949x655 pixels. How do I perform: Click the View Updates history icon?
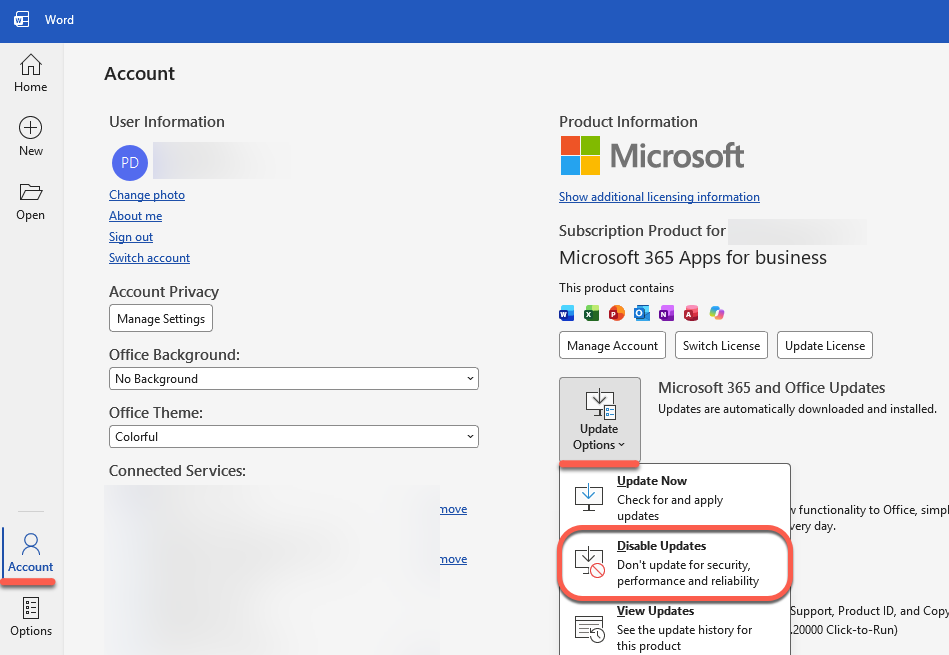pyautogui.click(x=589, y=629)
